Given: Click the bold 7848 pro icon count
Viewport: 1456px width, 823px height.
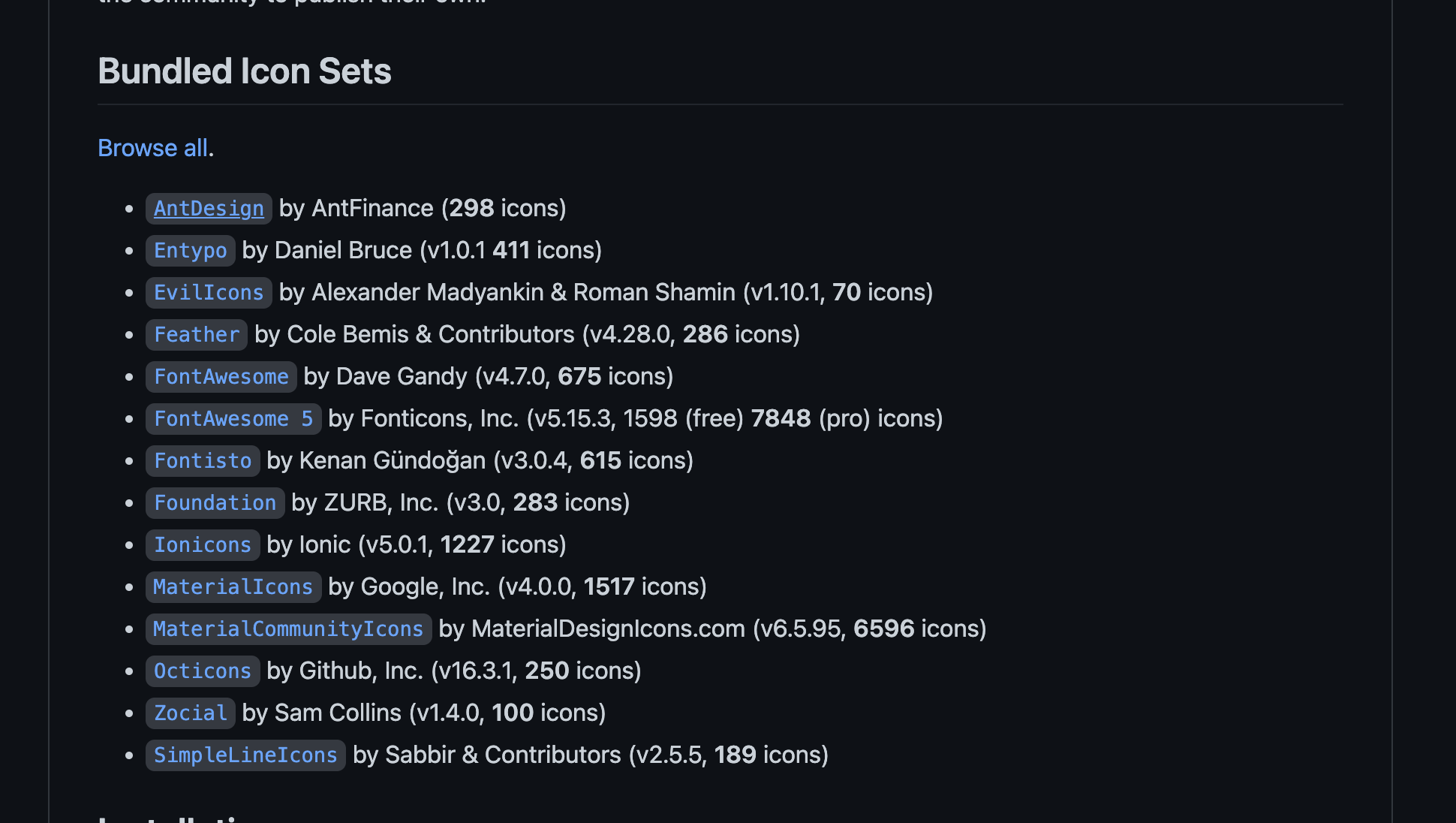Looking at the screenshot, I should coord(781,418).
